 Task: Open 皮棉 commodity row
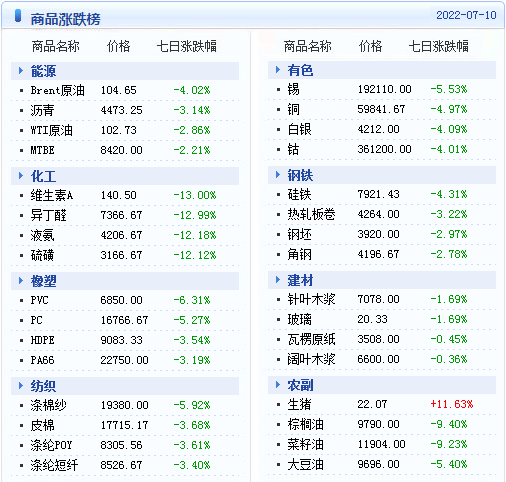tap(125, 425)
